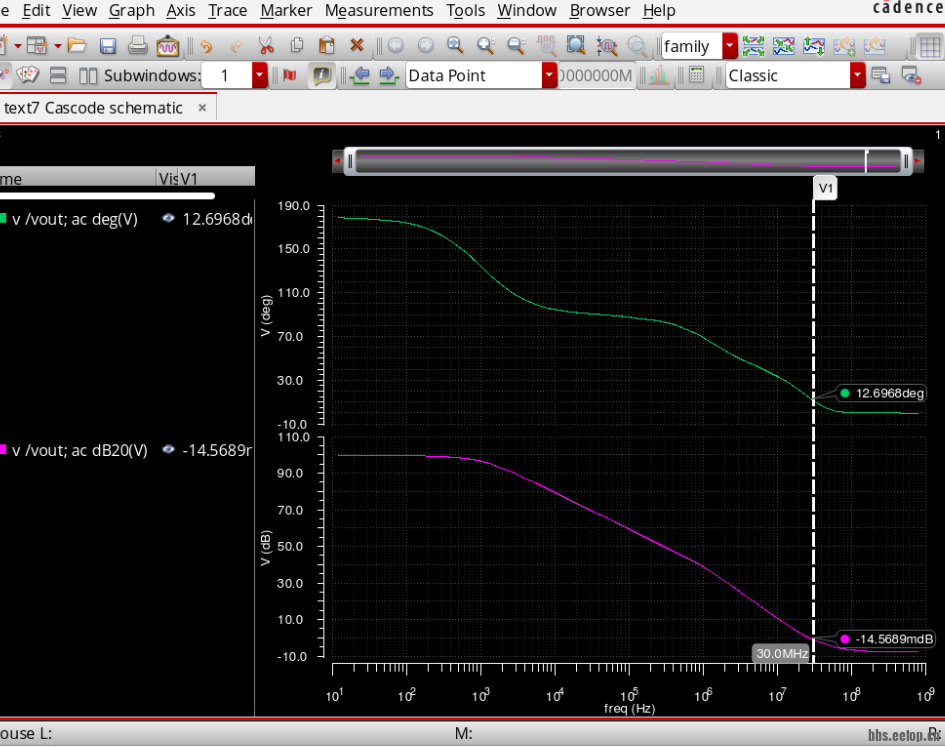Viewport: 945px width, 747px height.
Task: Split all strips with green arrows icon
Action: (x=753, y=46)
